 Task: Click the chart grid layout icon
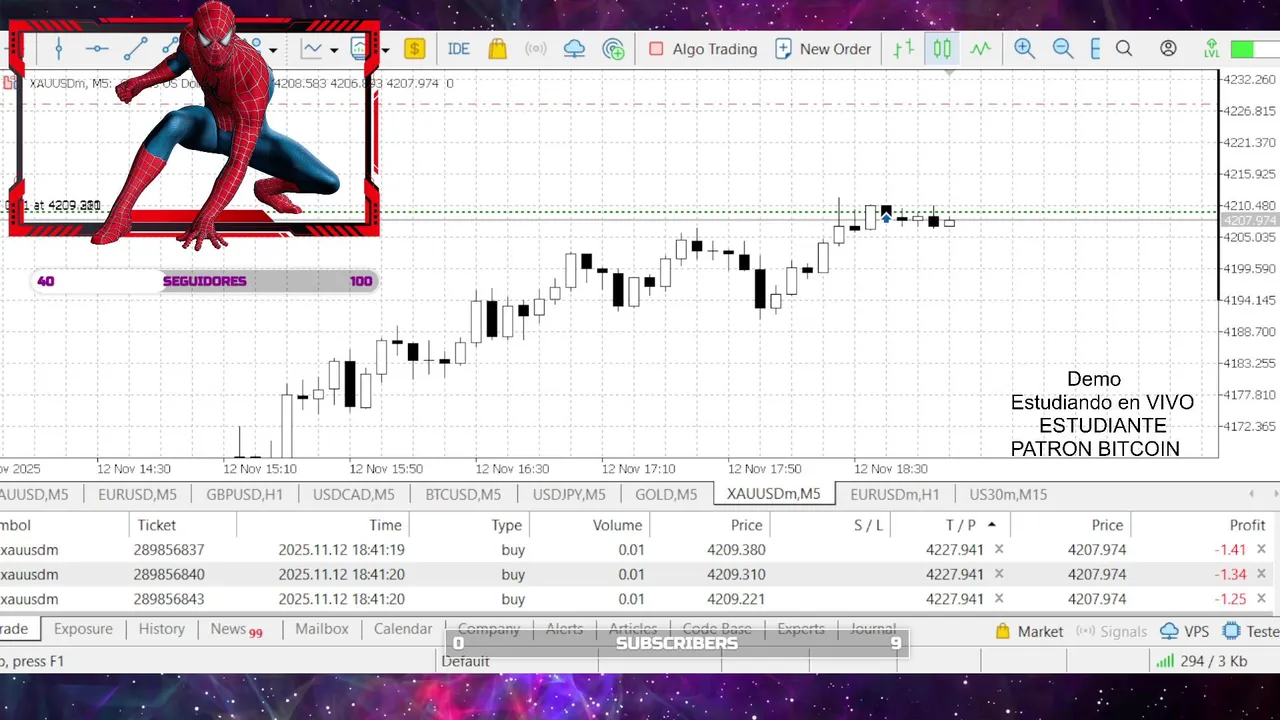(x=1095, y=48)
